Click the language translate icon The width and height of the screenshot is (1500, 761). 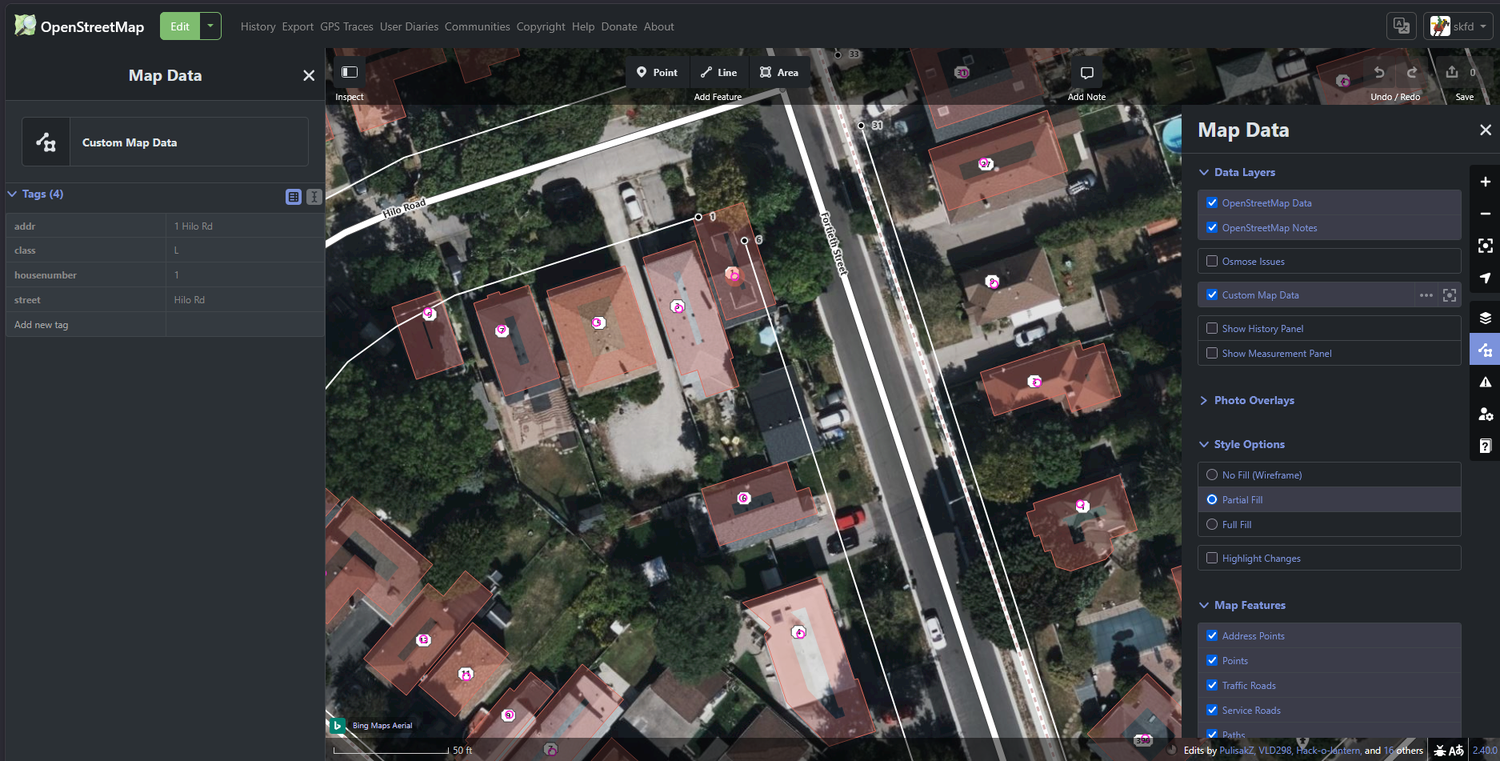pos(1401,27)
